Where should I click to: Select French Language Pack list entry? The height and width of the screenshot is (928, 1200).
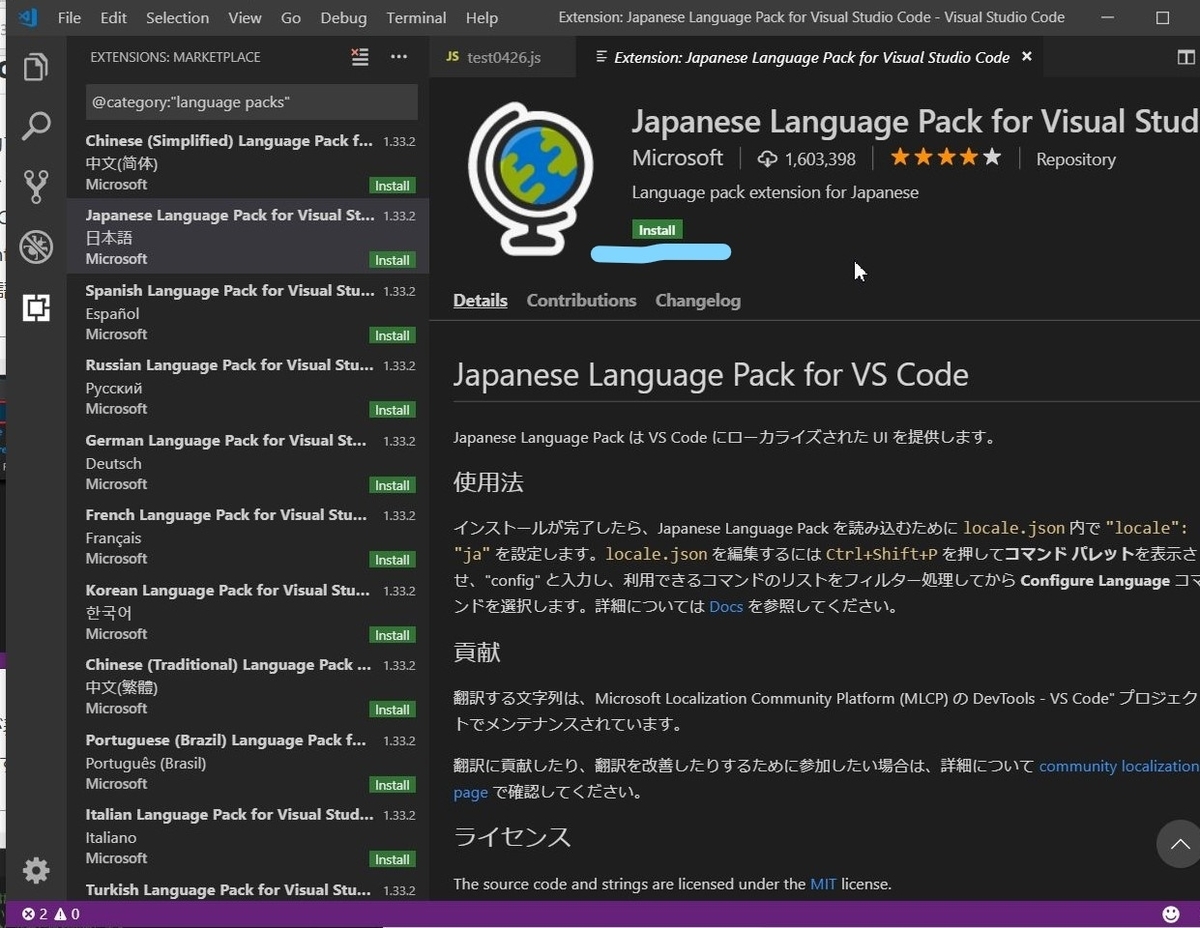click(x=248, y=536)
